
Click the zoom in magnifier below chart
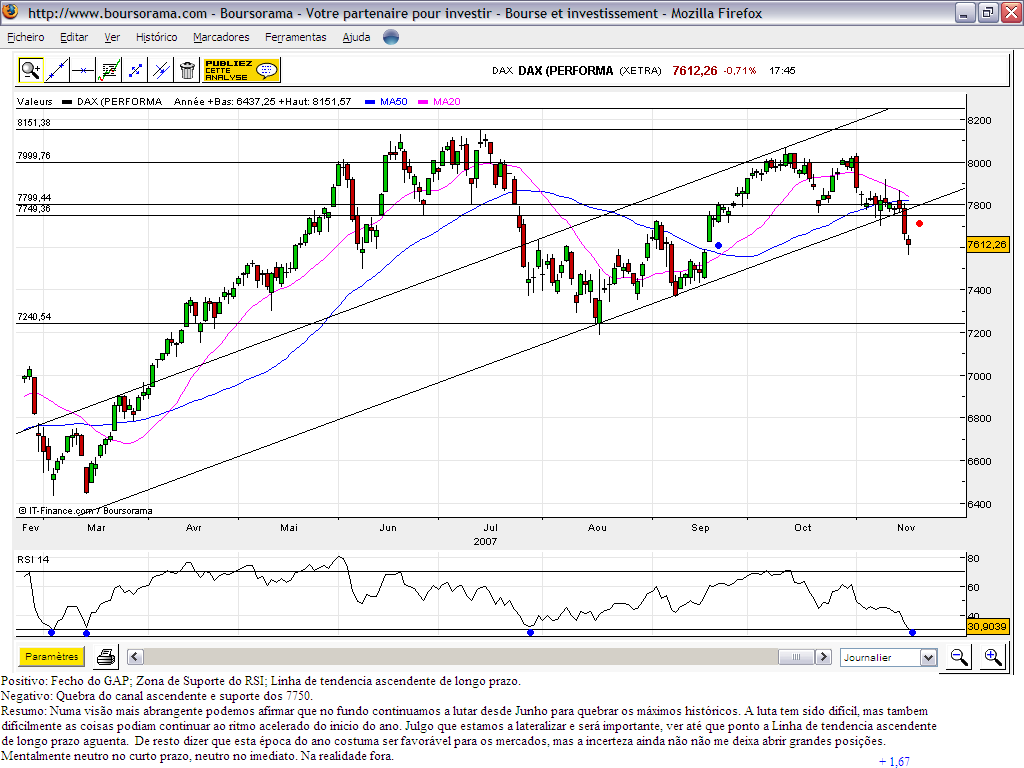point(993,657)
